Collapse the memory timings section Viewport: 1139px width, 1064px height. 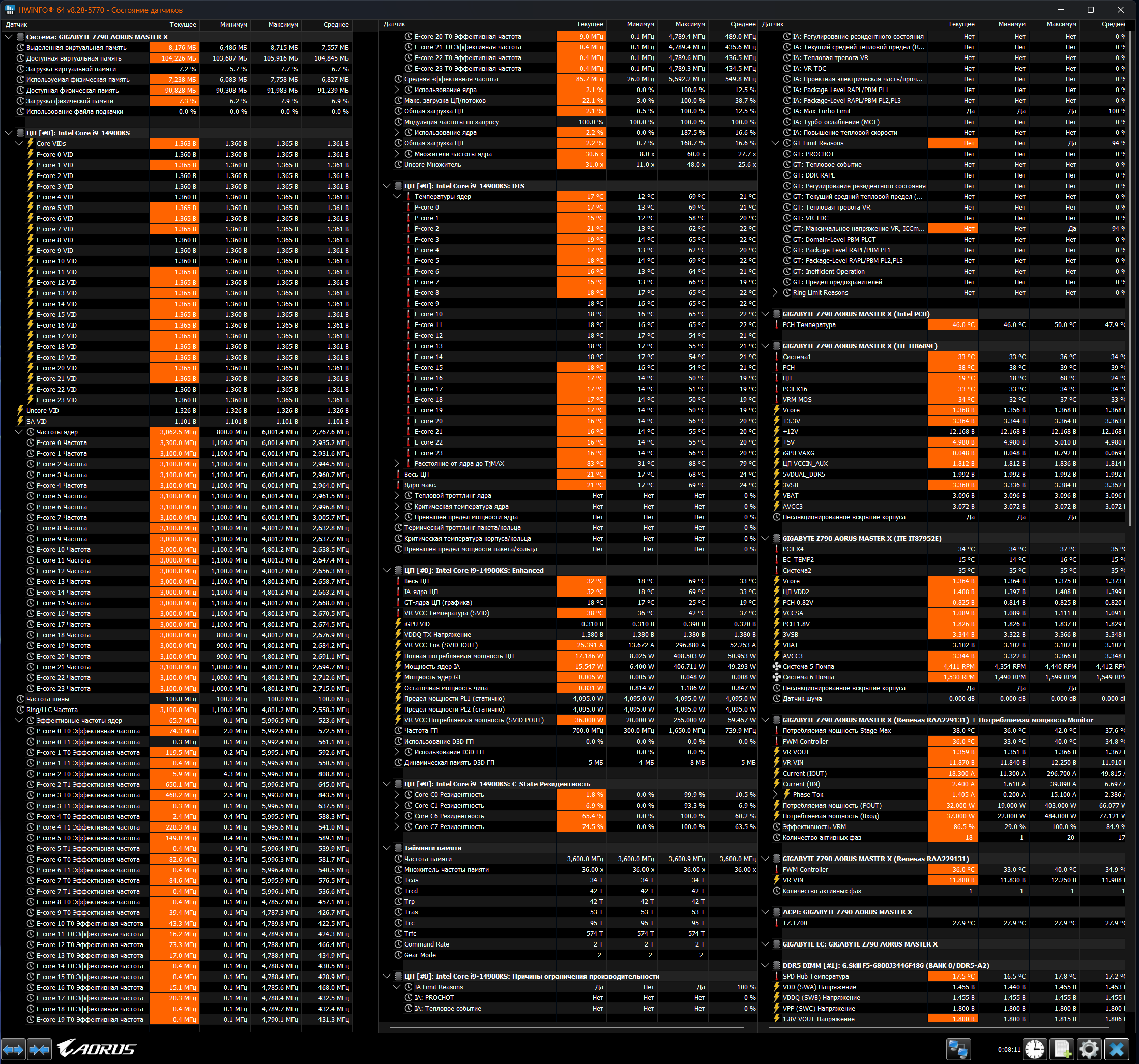(387, 848)
